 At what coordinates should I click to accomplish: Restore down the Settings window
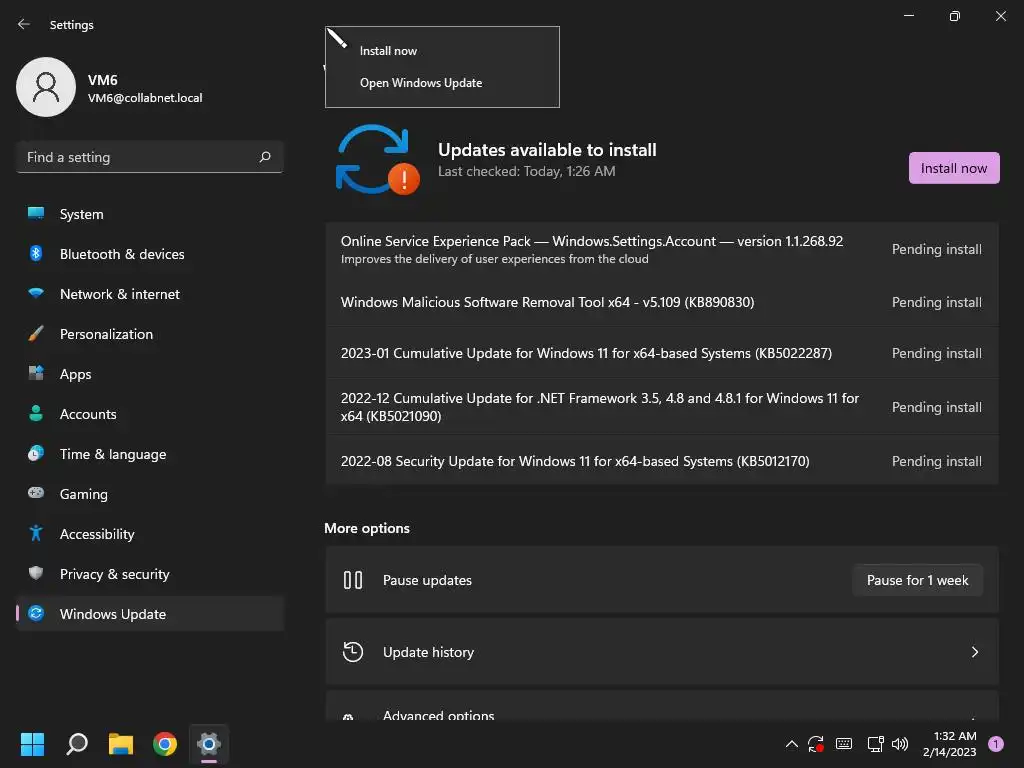(954, 16)
